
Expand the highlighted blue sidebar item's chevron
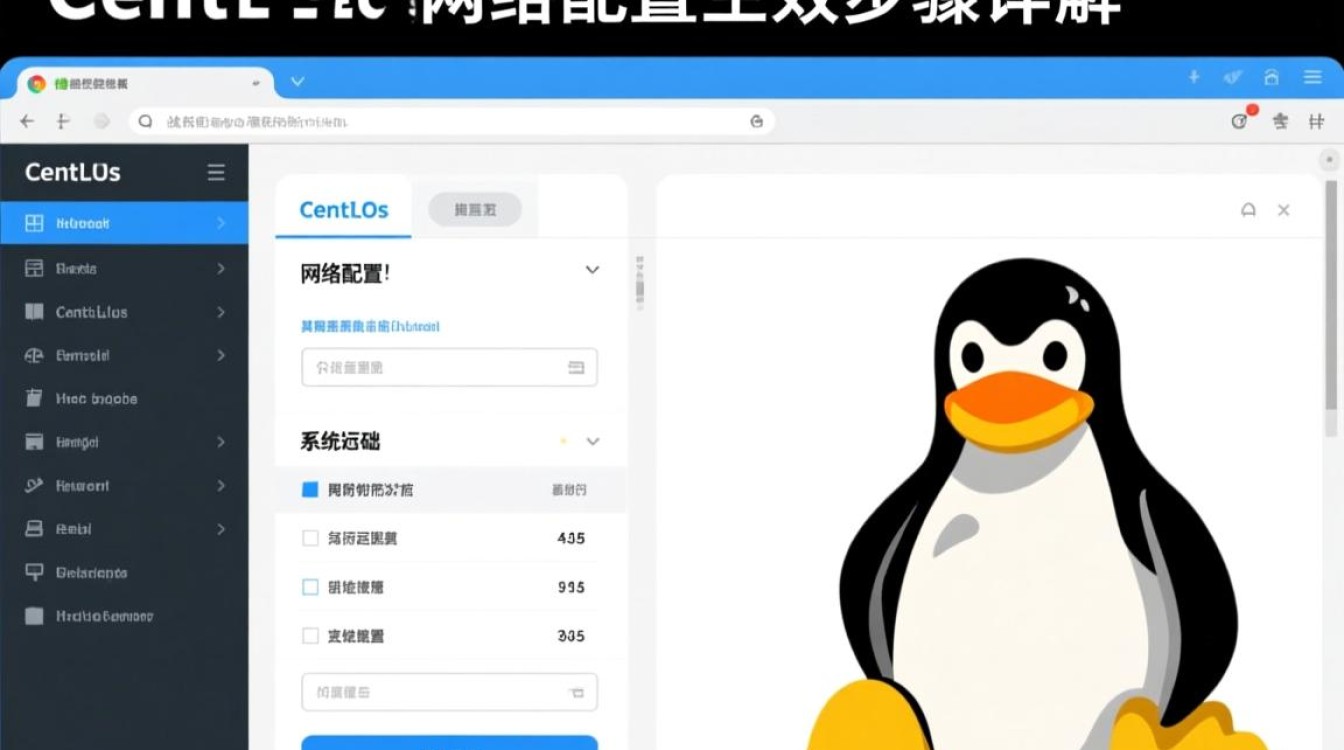221,223
